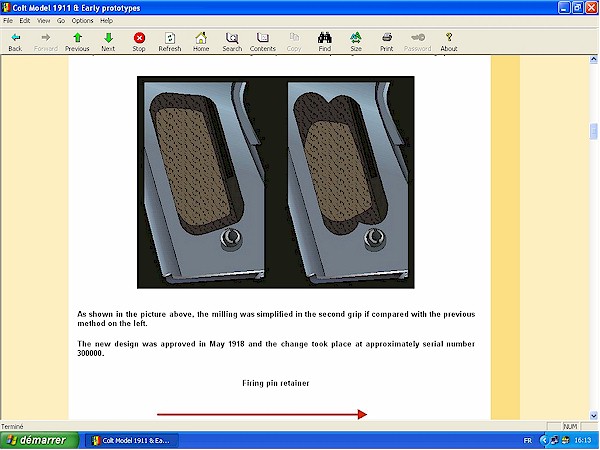Click the scrollbar up arrow
The height and width of the screenshot is (450, 600).
tap(593, 59)
